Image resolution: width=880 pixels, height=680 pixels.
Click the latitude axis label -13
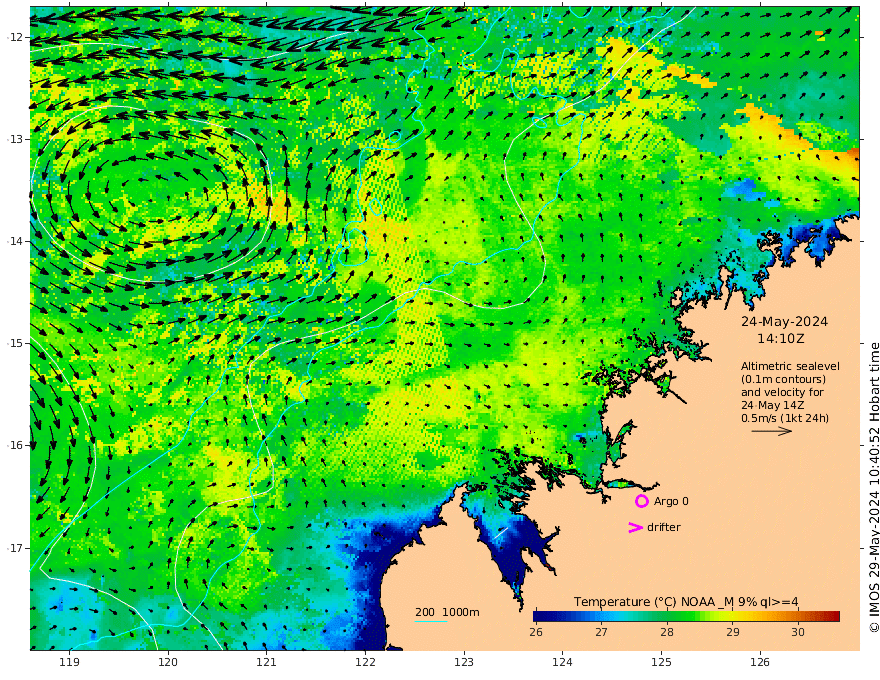point(15,139)
